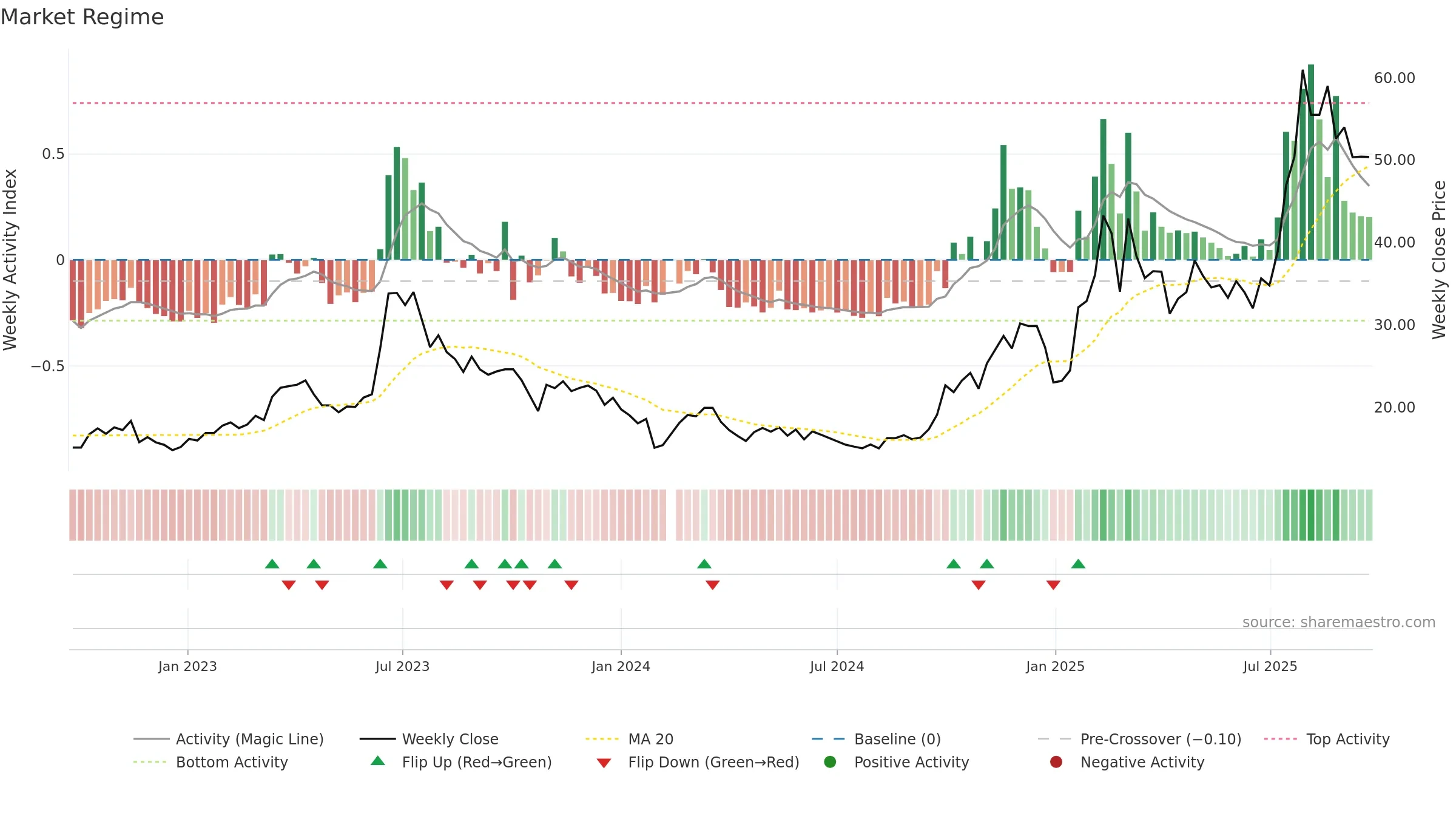
Task: Click the flip-up marker just before Jul 2023
Action: tap(380, 564)
